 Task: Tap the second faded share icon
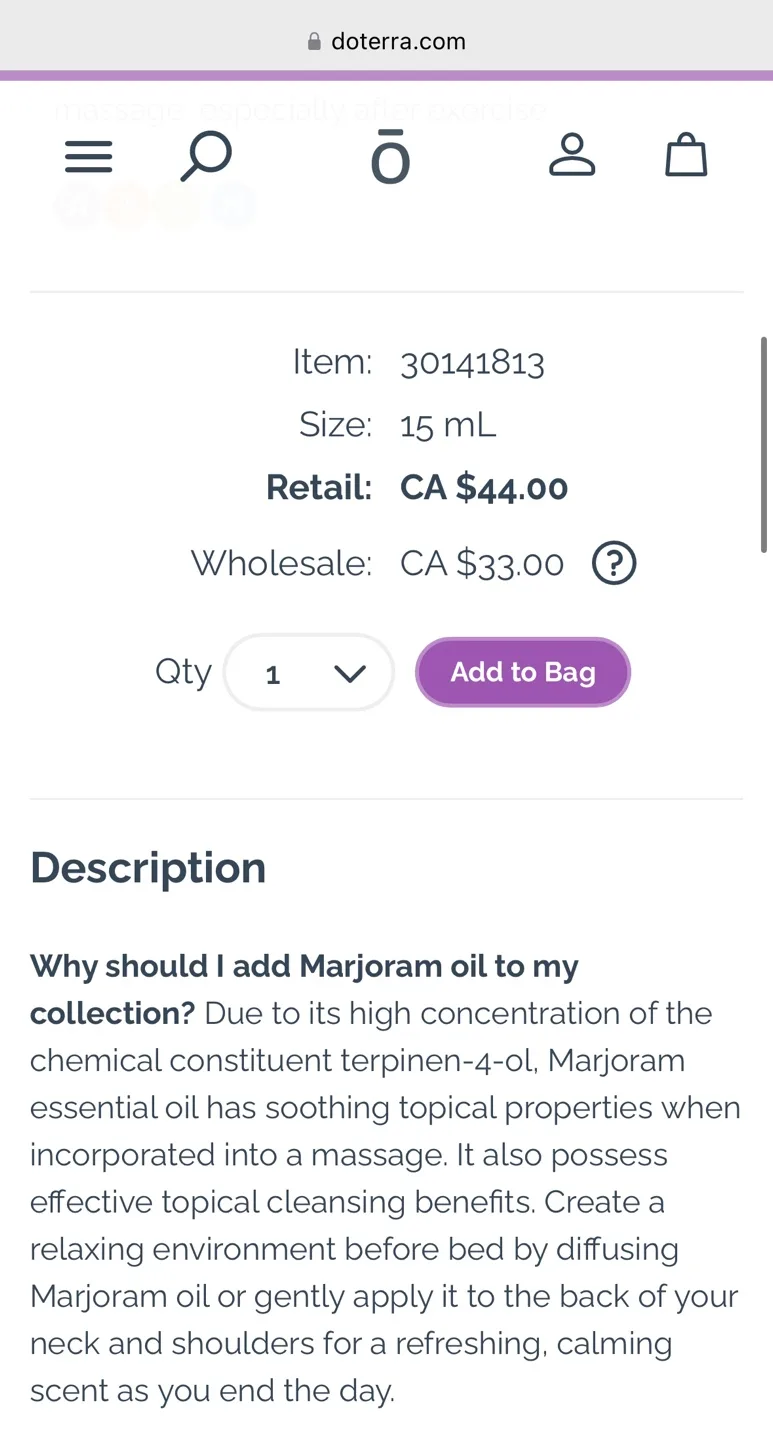127,205
